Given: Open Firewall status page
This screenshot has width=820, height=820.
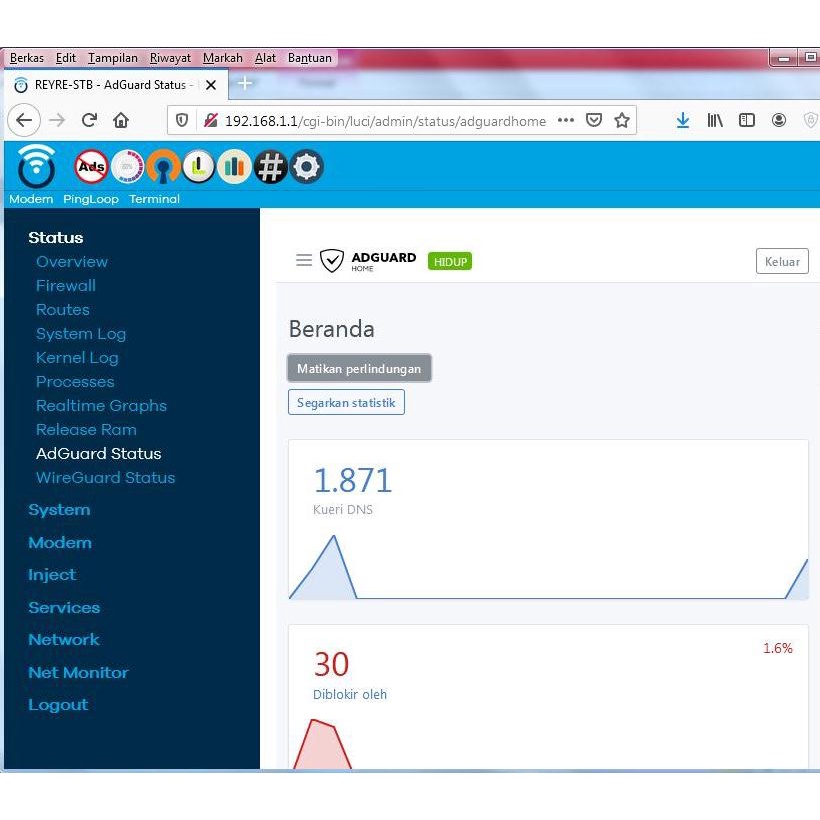Looking at the screenshot, I should pyautogui.click(x=66, y=286).
